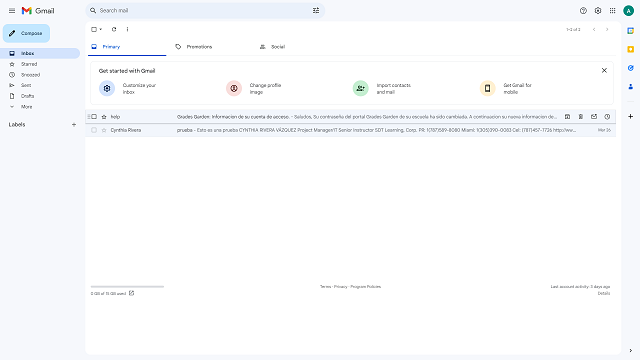Get add-ons plus icon
Viewport: 640px width, 360px height.
click(x=631, y=116)
